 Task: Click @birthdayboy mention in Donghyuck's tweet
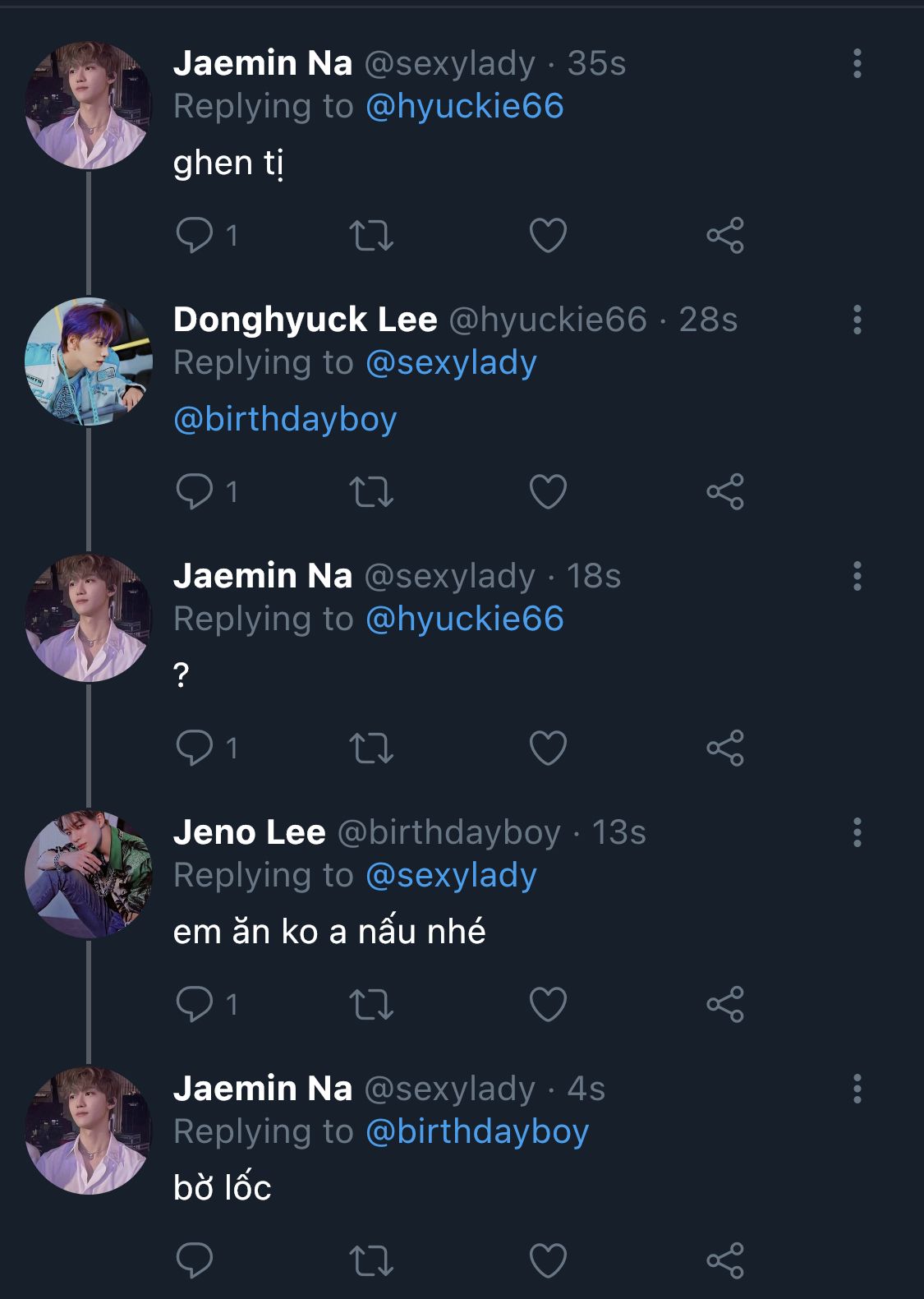(x=285, y=419)
